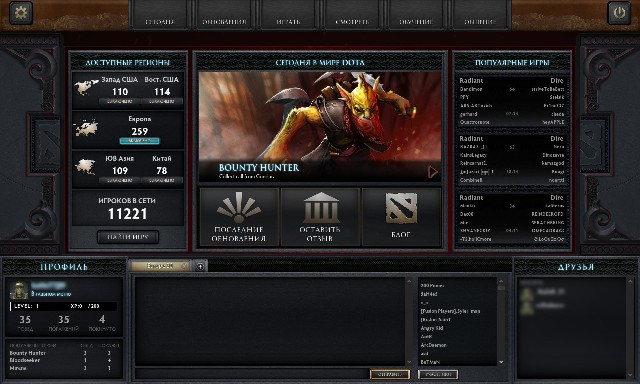
Task: Open the third popular game card
Action: [x=512, y=218]
